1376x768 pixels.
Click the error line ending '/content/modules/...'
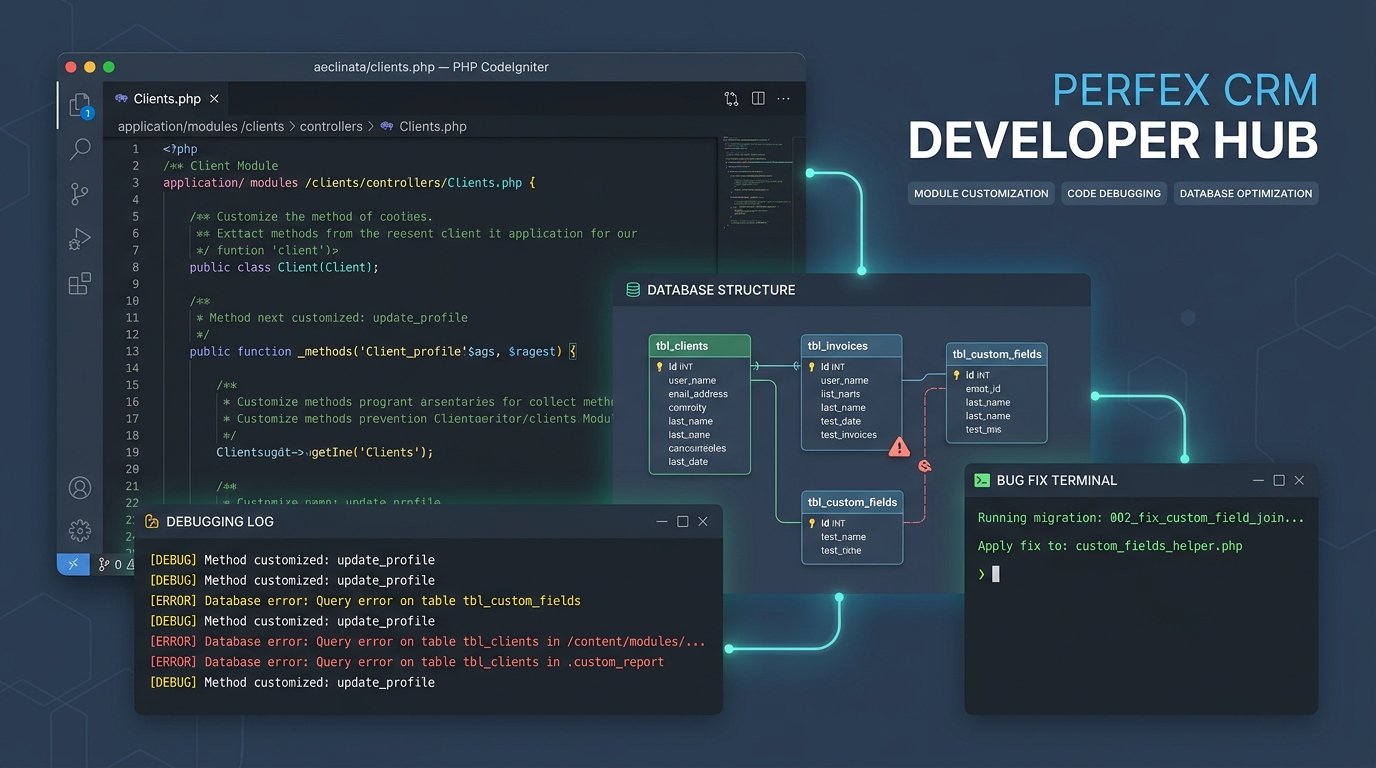(427, 642)
